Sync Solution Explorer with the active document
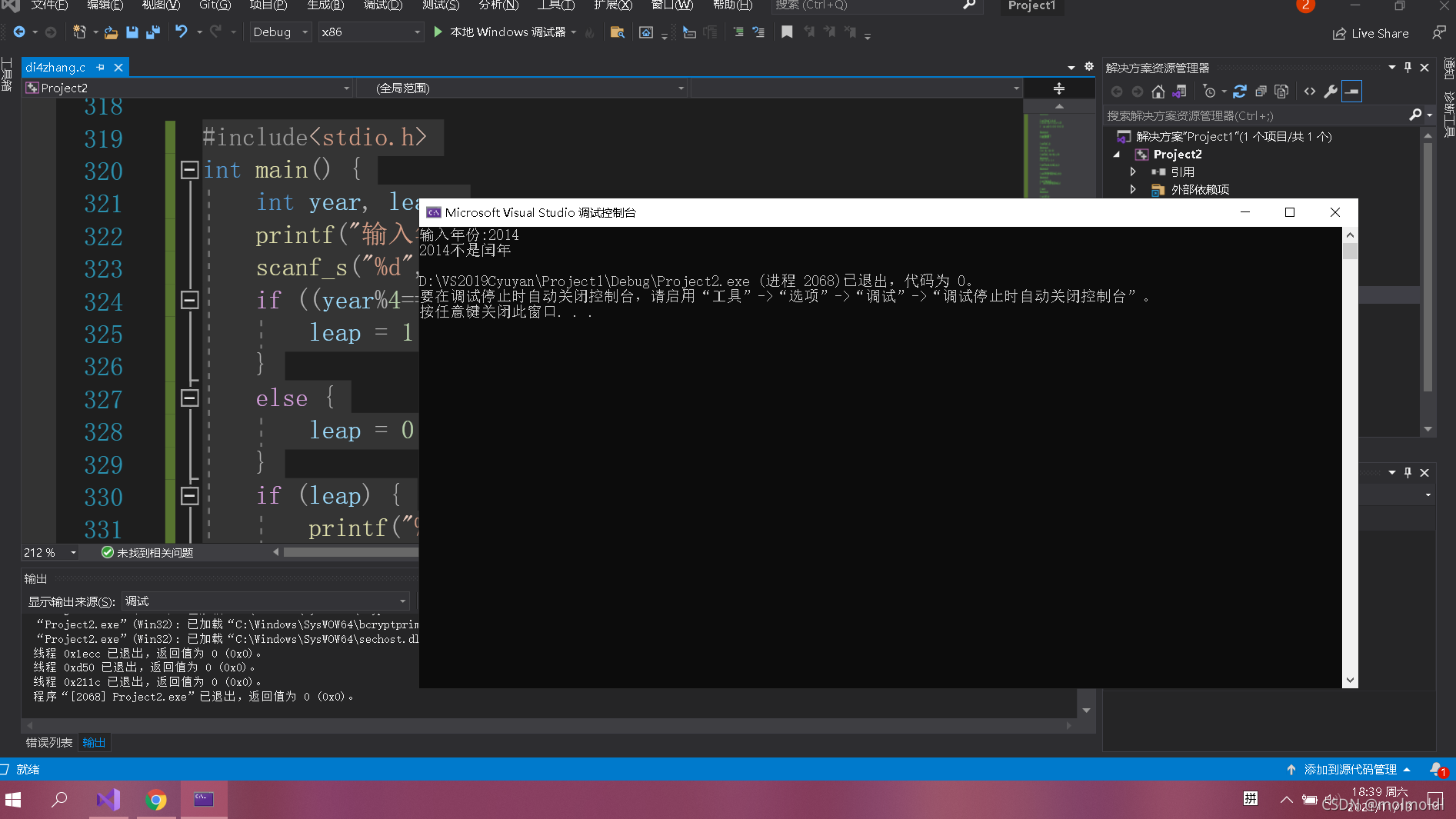Viewport: 1456px width, 819px height. click(1239, 92)
